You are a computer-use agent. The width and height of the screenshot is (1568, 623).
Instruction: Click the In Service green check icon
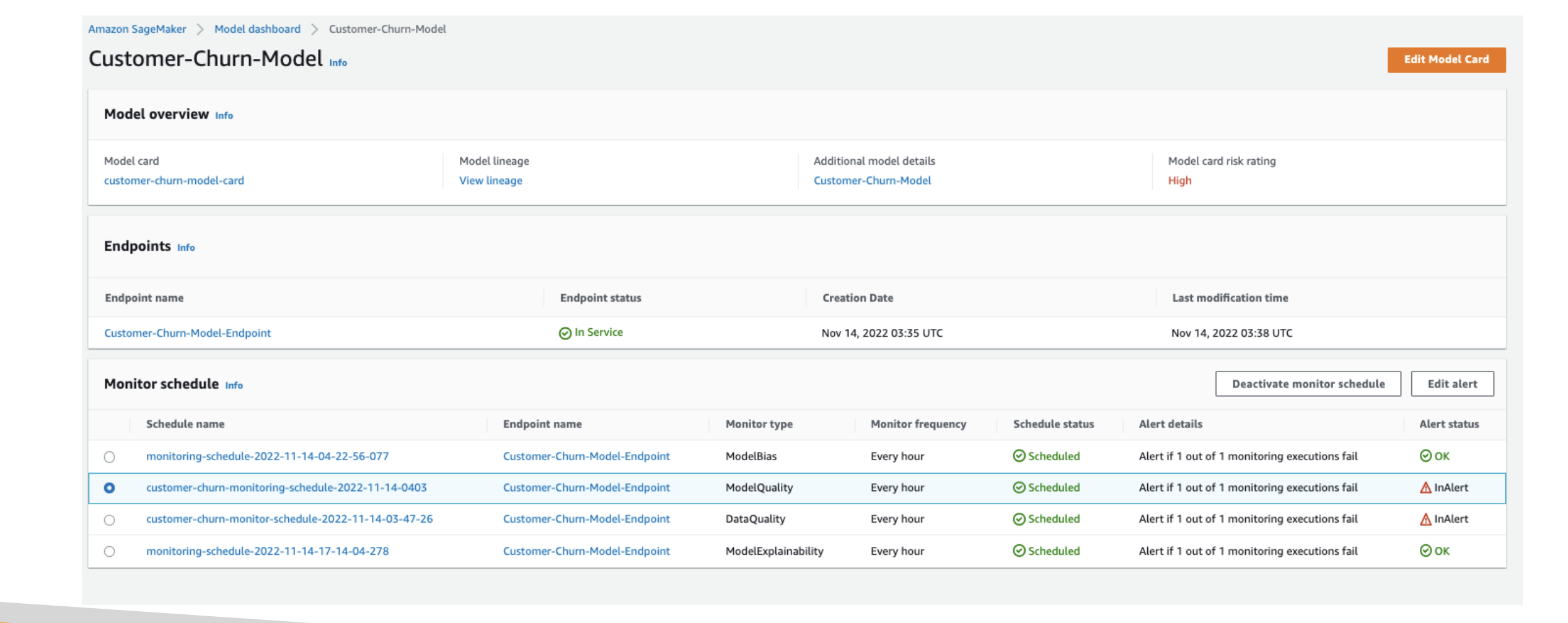(x=565, y=333)
